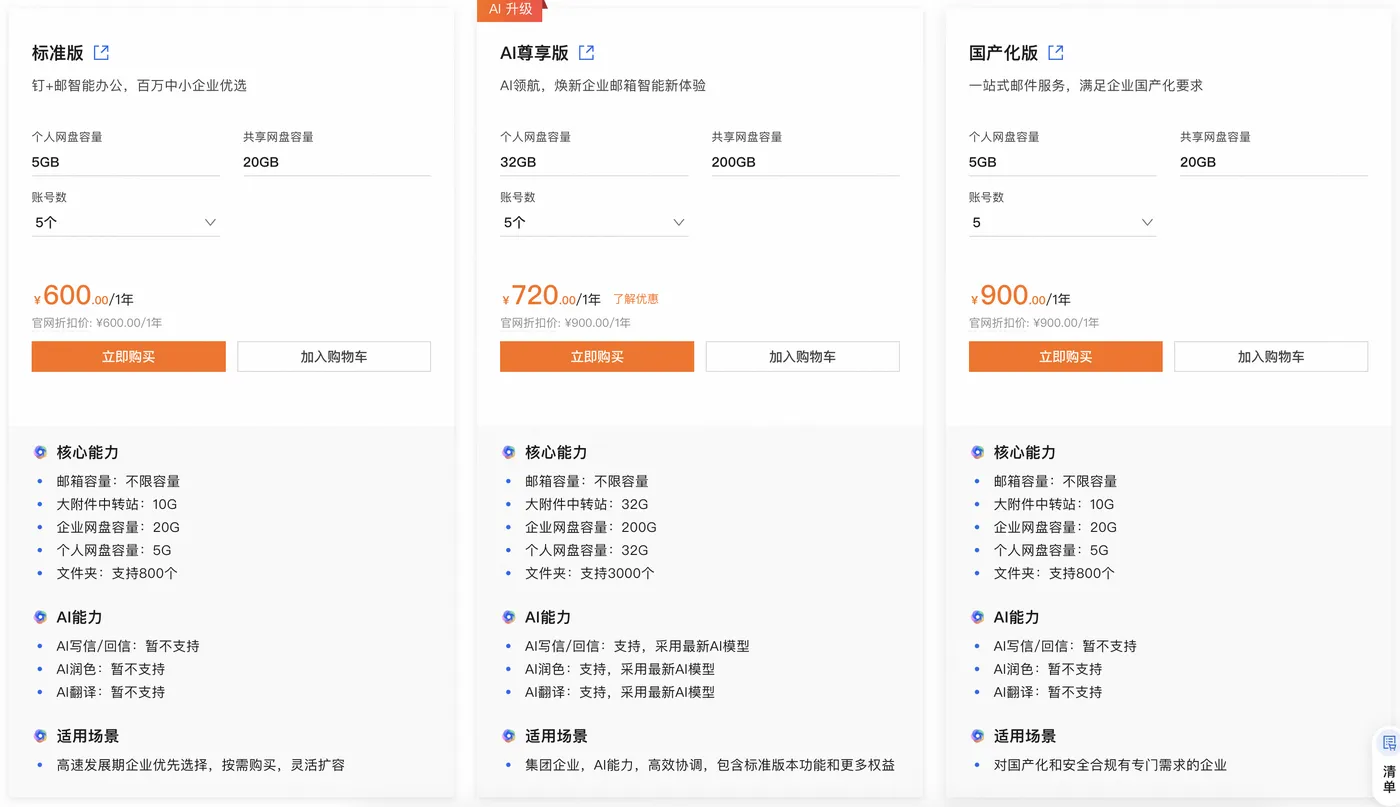The width and height of the screenshot is (1400, 807).
Task: Click 适用场景 icon in 标准版 card
Action: point(40,736)
